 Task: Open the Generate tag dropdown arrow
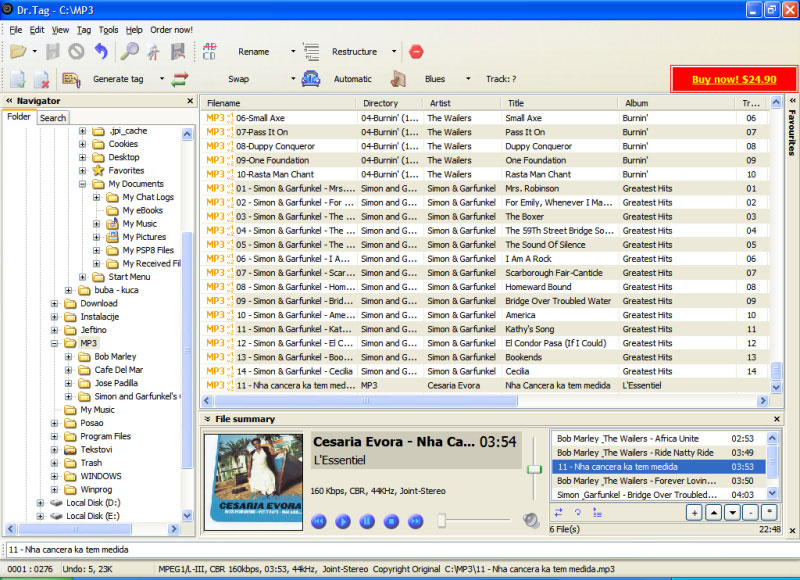click(x=162, y=79)
